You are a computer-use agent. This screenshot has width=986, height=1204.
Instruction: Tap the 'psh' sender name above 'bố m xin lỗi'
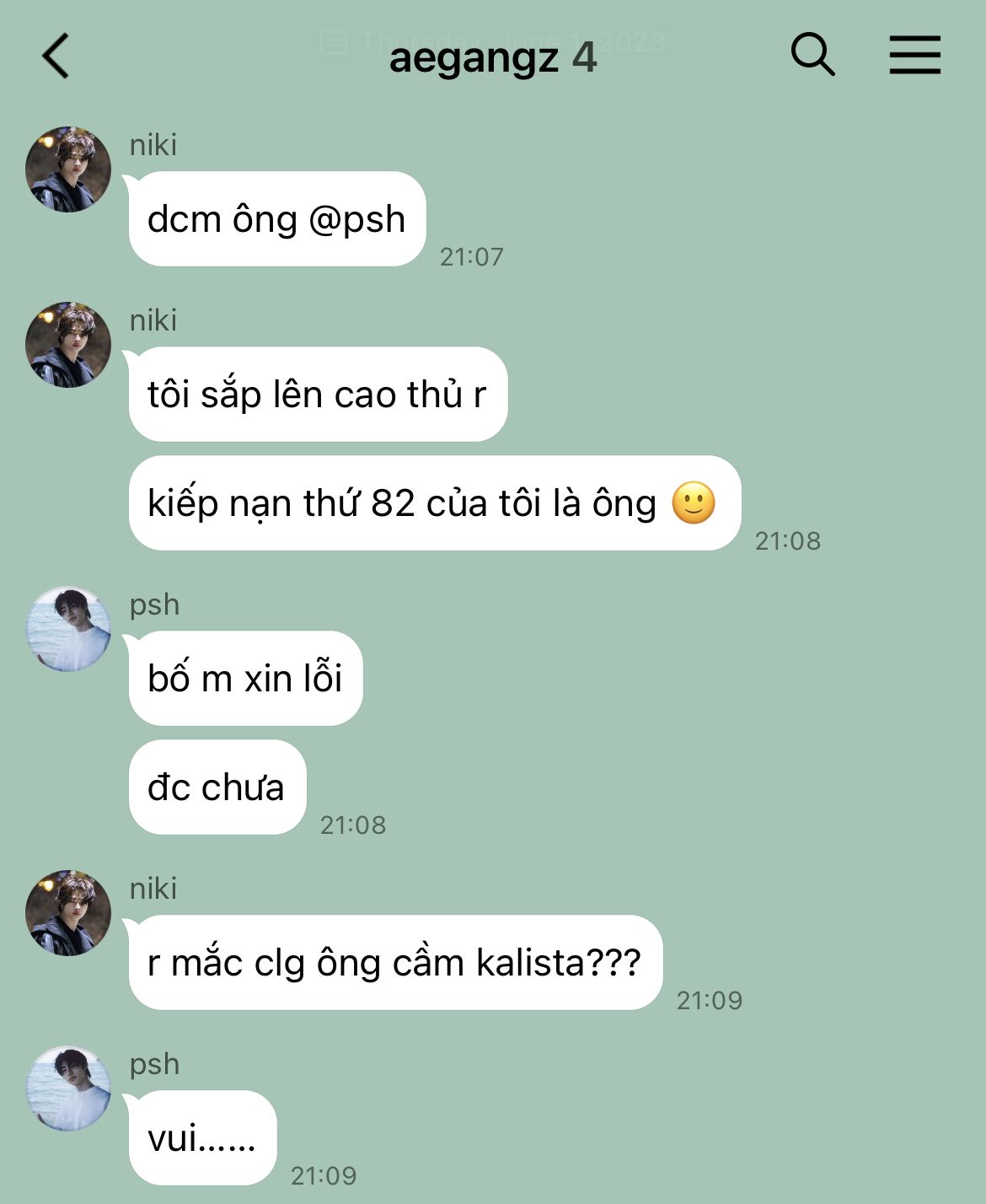pos(154,605)
